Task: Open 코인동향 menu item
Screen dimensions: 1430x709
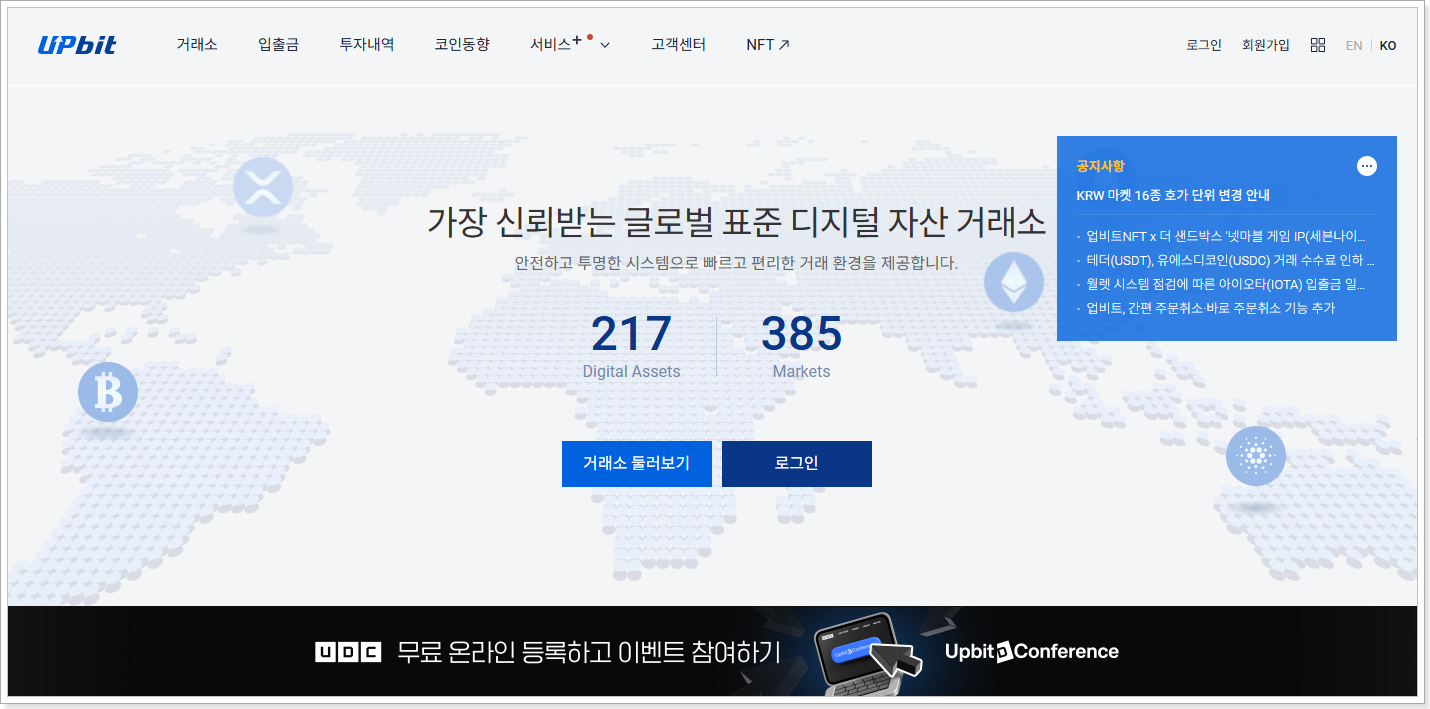Action: 462,45
